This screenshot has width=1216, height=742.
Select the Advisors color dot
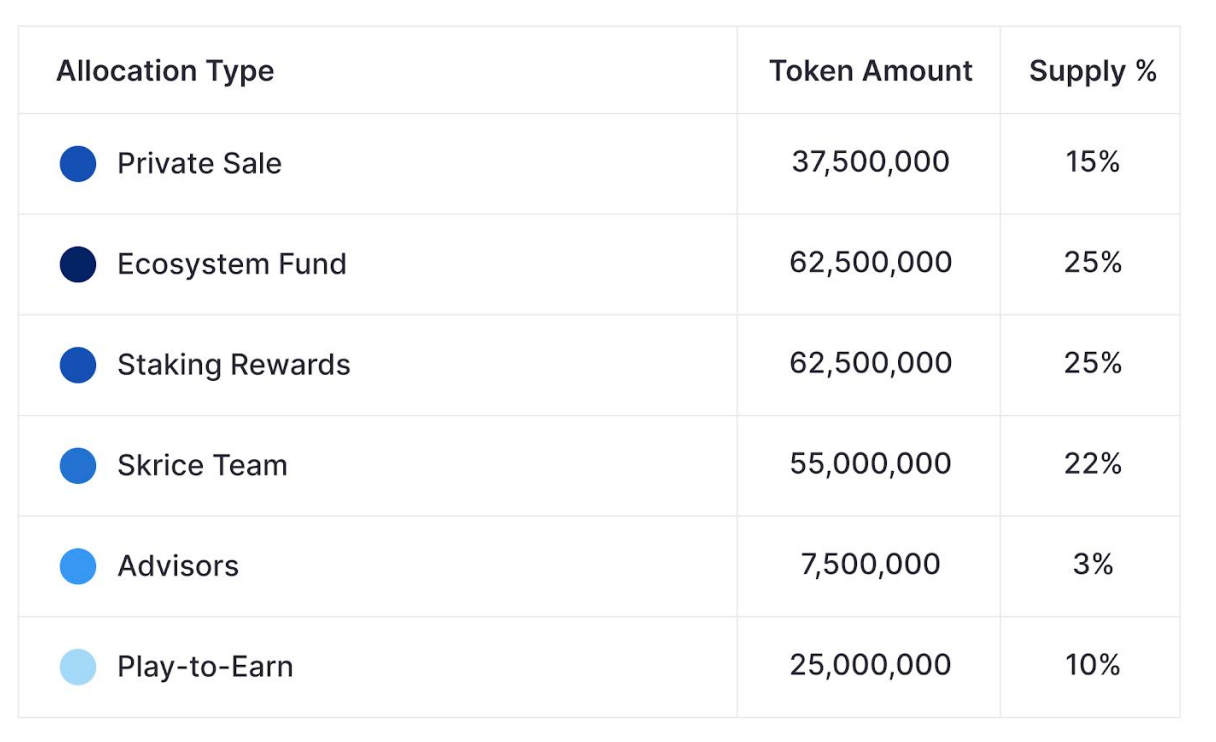[x=78, y=566]
